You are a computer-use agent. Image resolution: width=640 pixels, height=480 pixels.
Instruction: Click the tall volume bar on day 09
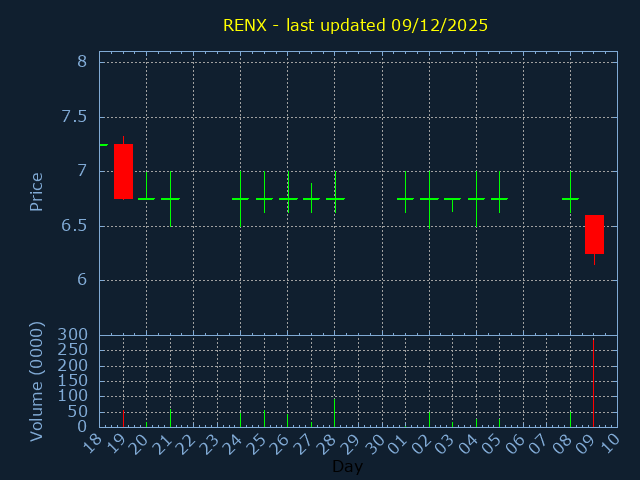(x=594, y=385)
